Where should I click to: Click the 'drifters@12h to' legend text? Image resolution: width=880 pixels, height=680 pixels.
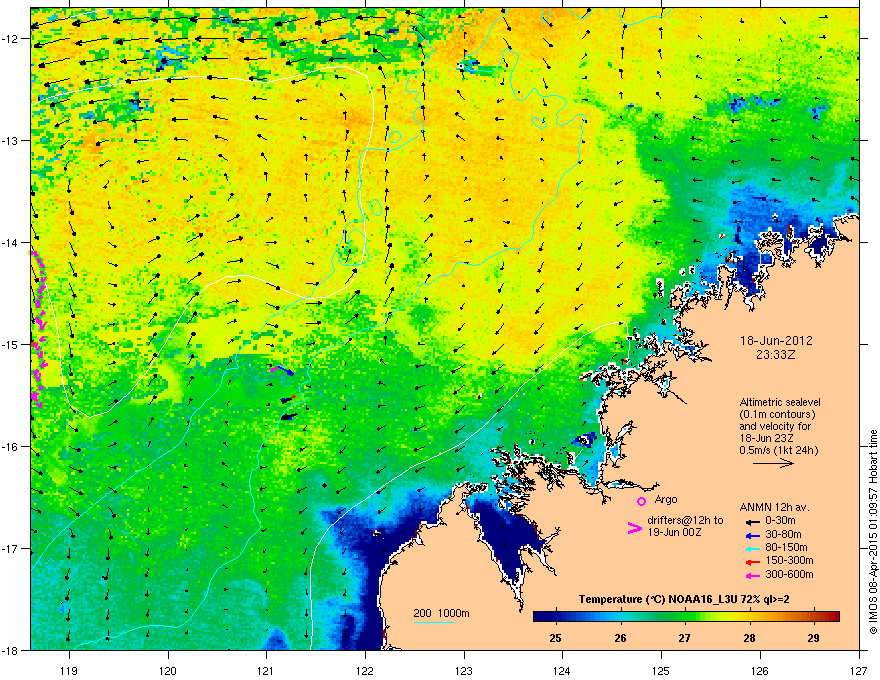tap(685, 521)
